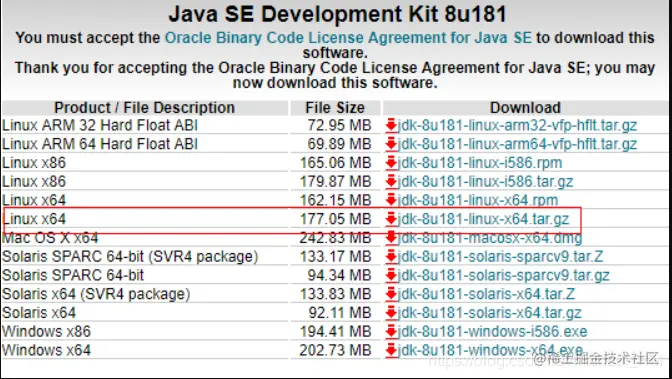Download jdk-8u181-linux-arm32-vfp-hflt.tar.gz
672x379 pixels.
pos(517,126)
